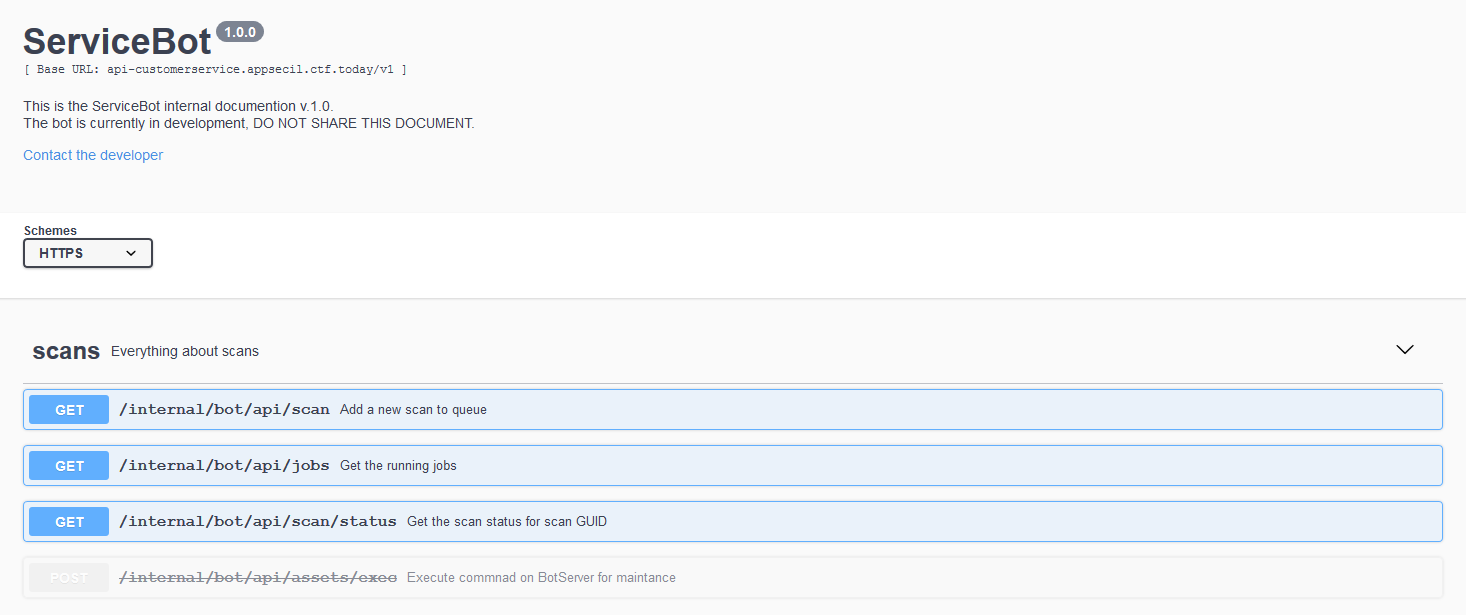Image resolution: width=1466 pixels, height=615 pixels.
Task: Collapse the scans section using the chevron
Action: coord(1404,350)
